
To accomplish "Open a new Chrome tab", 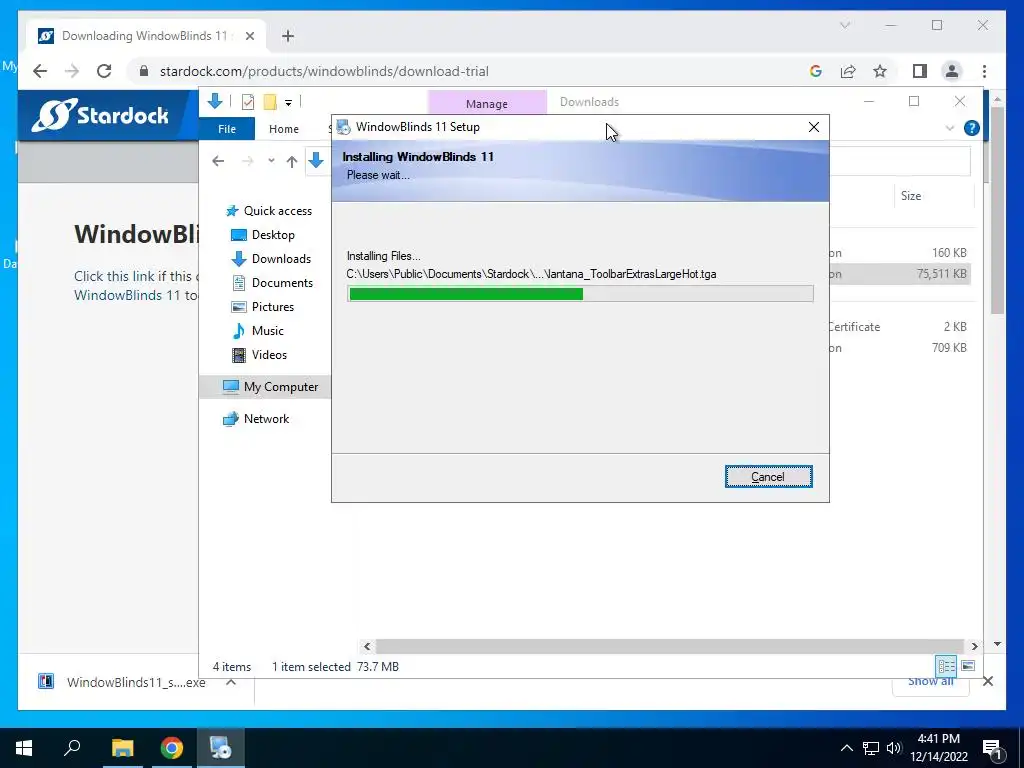I will [x=288, y=36].
